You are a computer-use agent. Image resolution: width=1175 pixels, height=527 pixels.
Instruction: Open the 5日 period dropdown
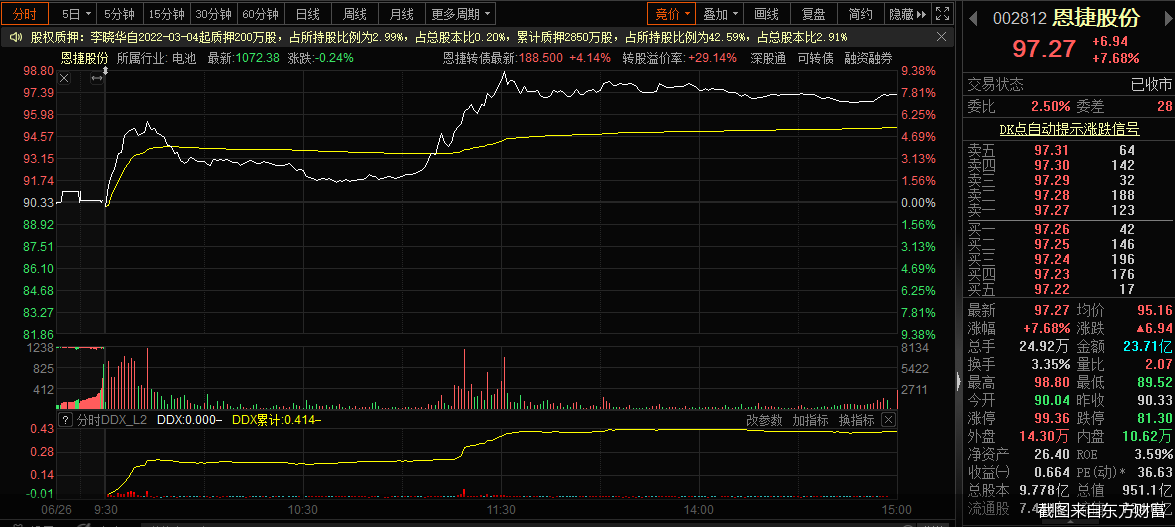tap(76, 14)
